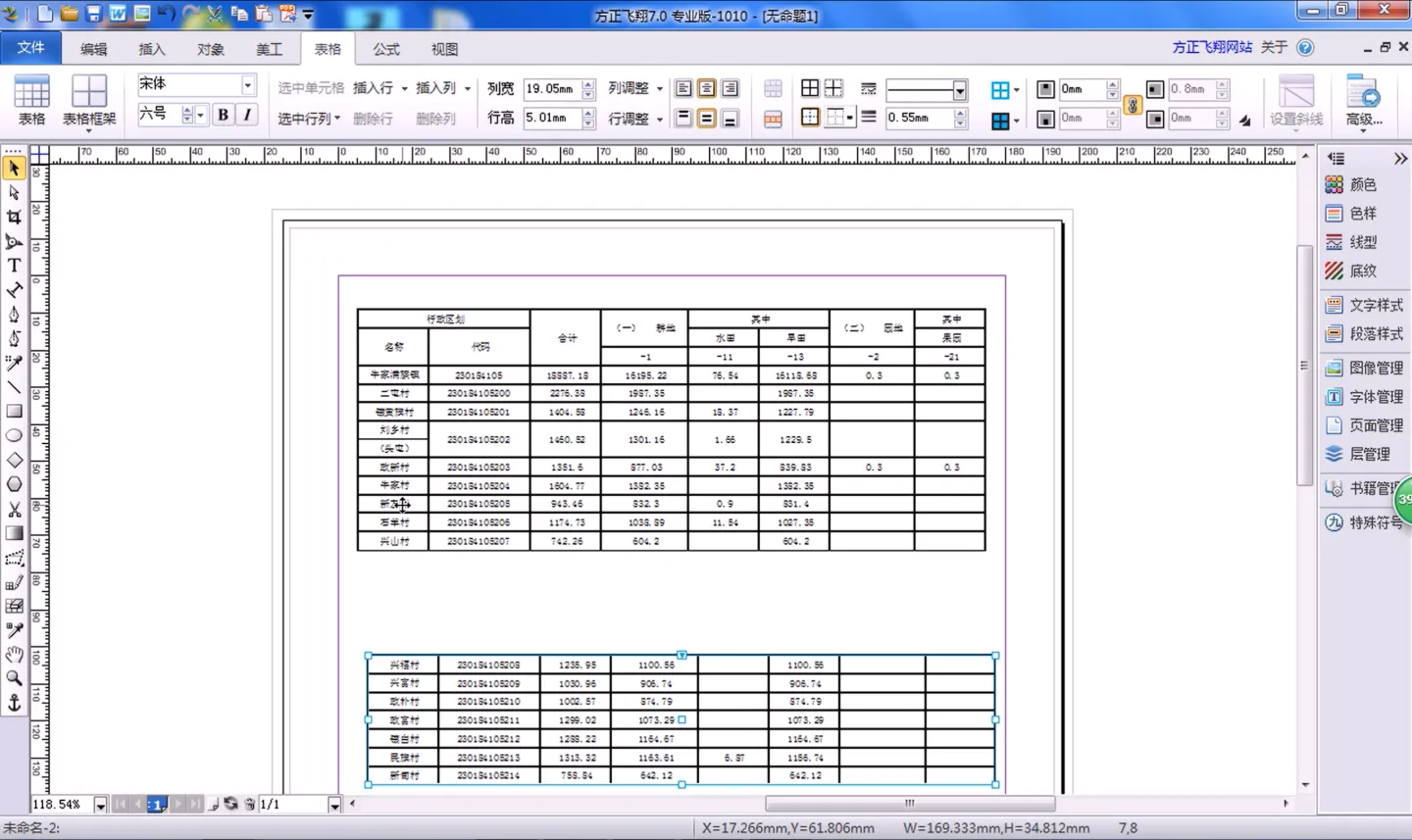Click the Set Diagonal (设置斜线) icon

click(x=1295, y=100)
